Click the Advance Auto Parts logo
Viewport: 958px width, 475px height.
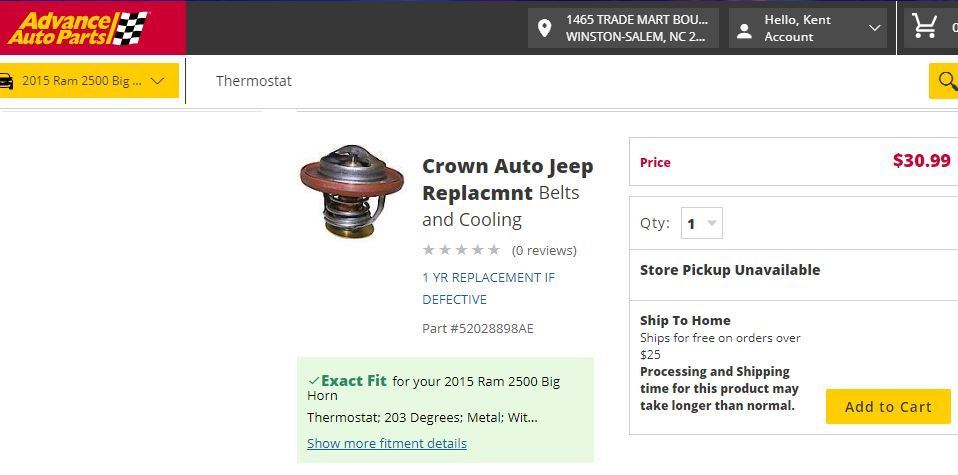click(x=78, y=28)
